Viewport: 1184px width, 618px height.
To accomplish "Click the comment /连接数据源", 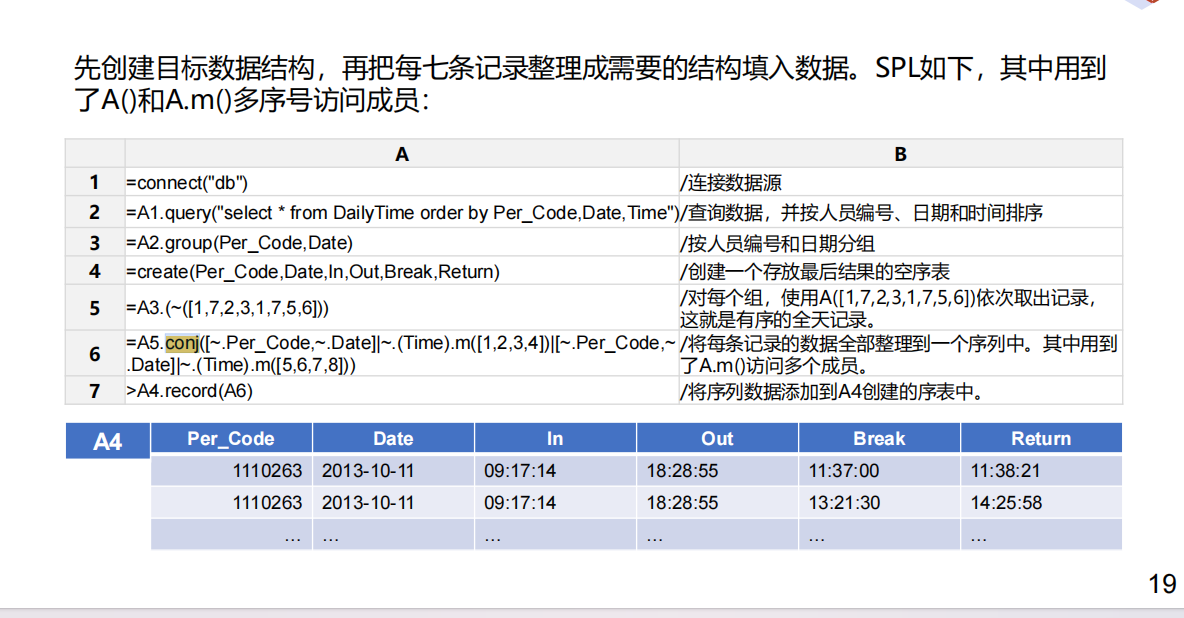I will click(730, 183).
